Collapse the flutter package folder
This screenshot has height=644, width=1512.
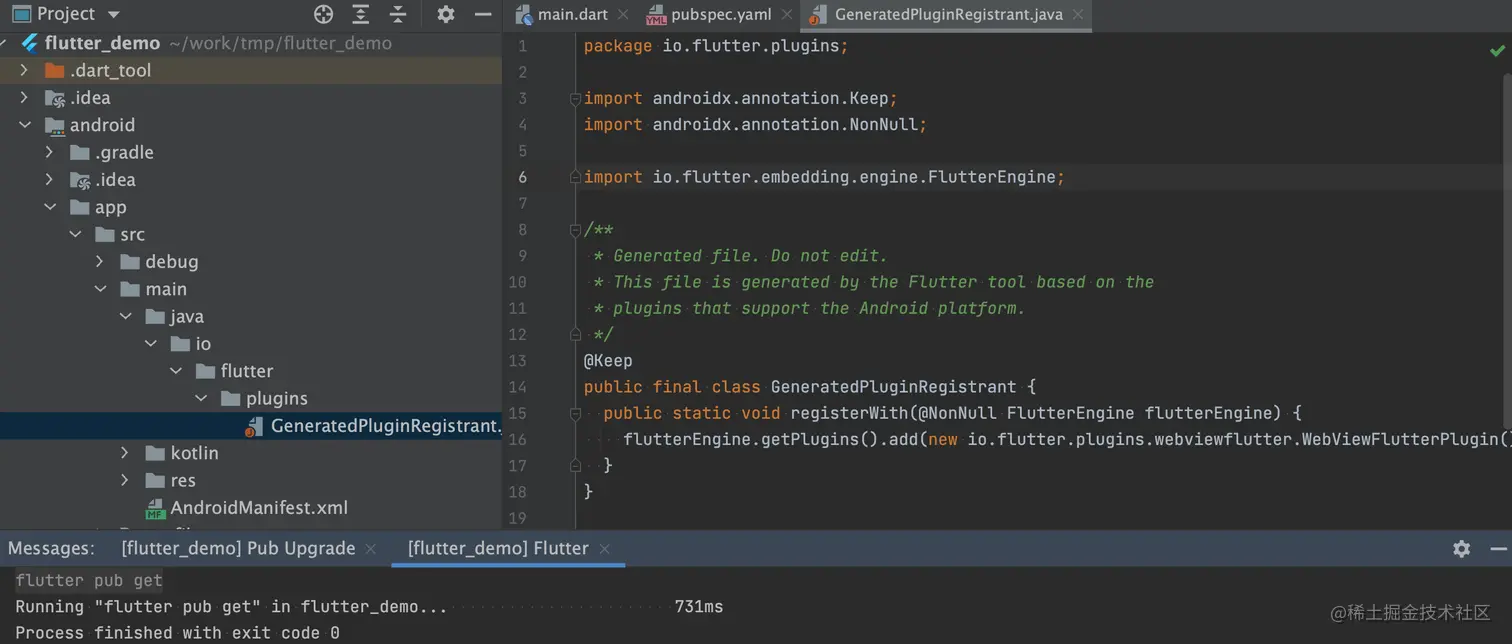click(176, 371)
